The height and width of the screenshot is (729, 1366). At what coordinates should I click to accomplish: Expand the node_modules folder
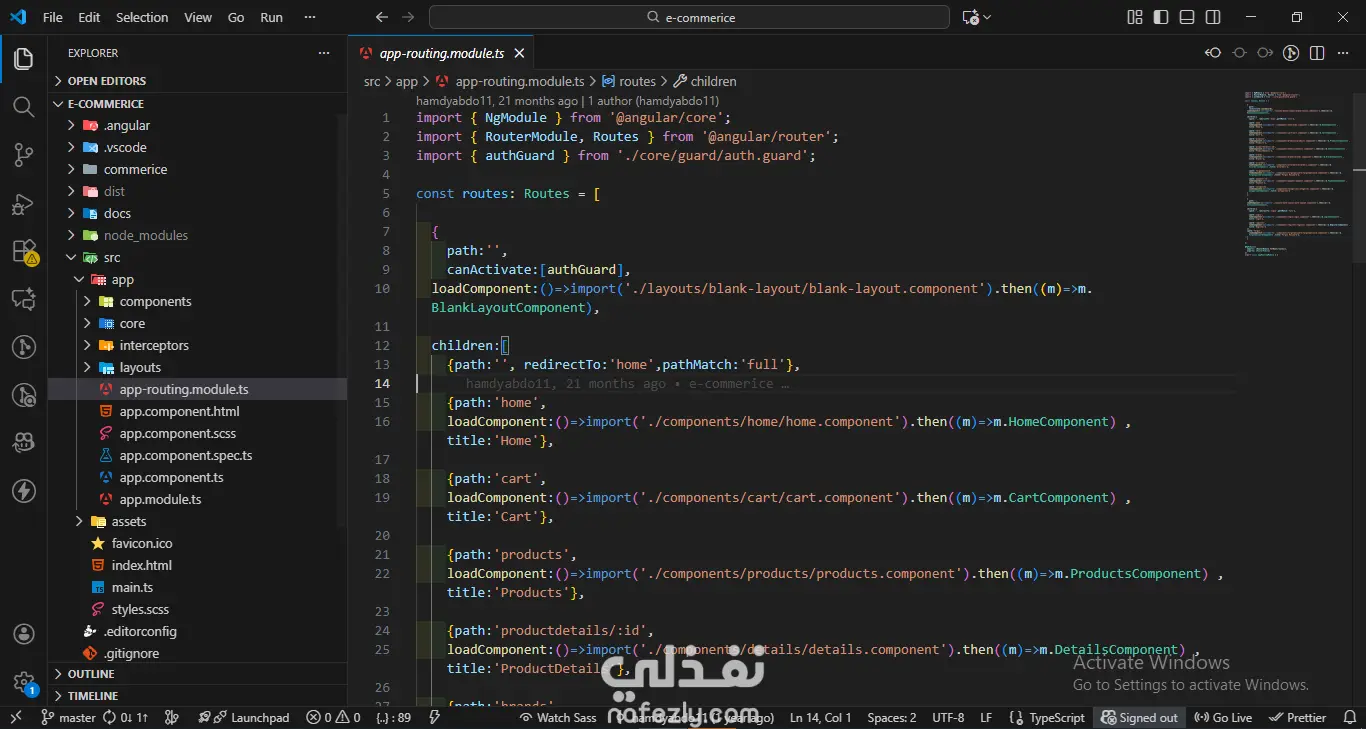click(198, 235)
